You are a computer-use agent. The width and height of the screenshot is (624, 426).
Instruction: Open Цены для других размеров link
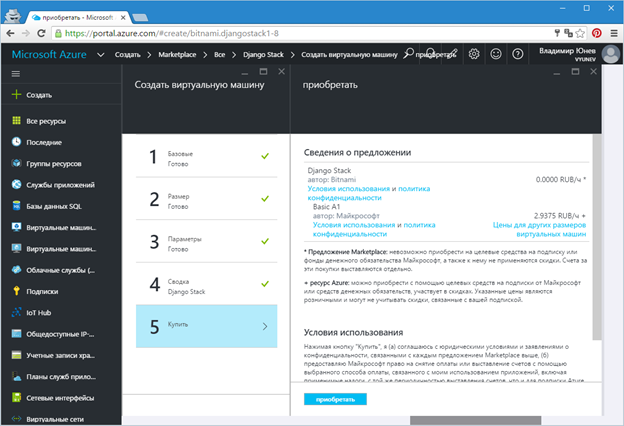tap(539, 229)
